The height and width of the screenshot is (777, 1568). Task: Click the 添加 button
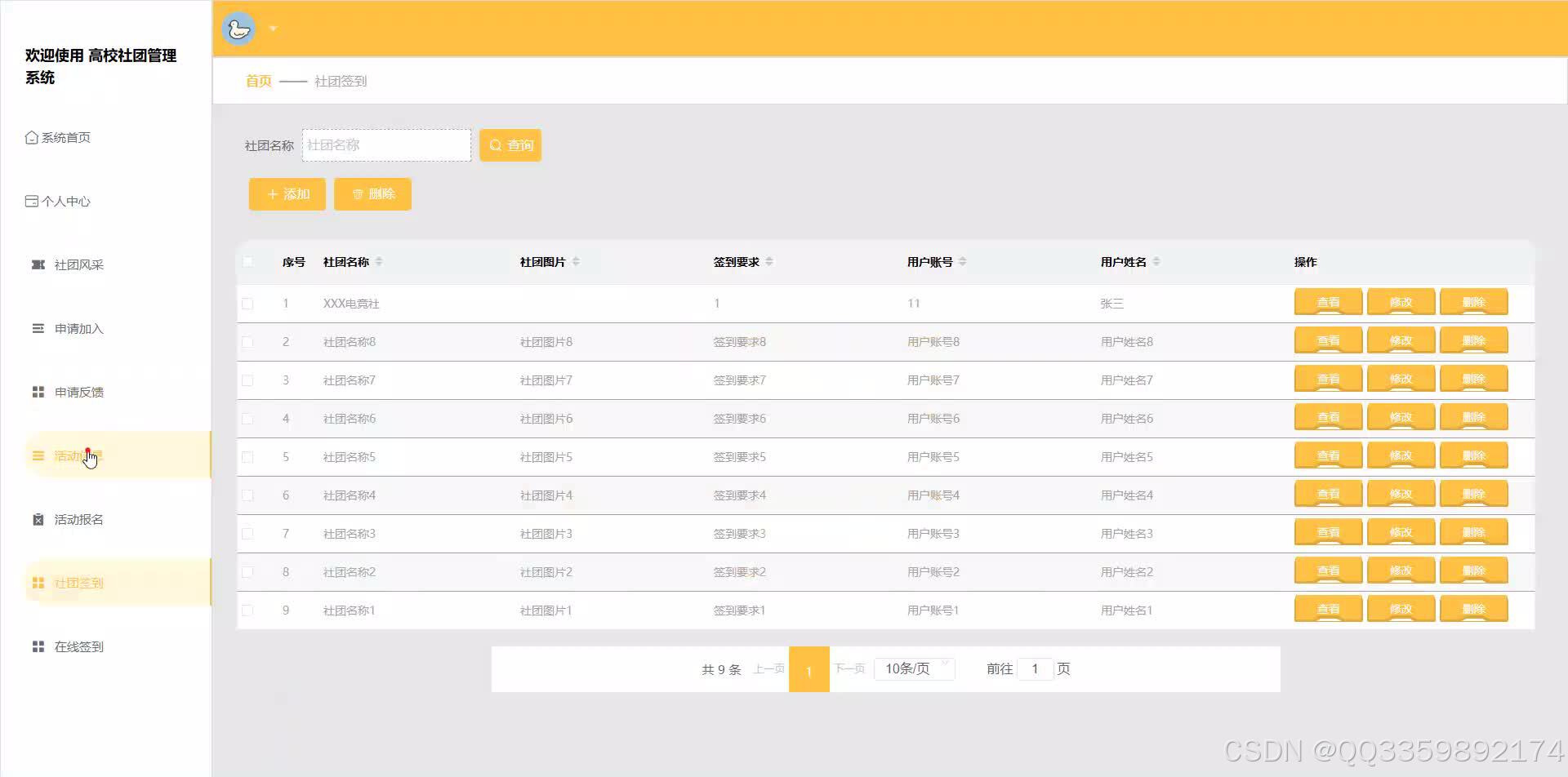287,194
